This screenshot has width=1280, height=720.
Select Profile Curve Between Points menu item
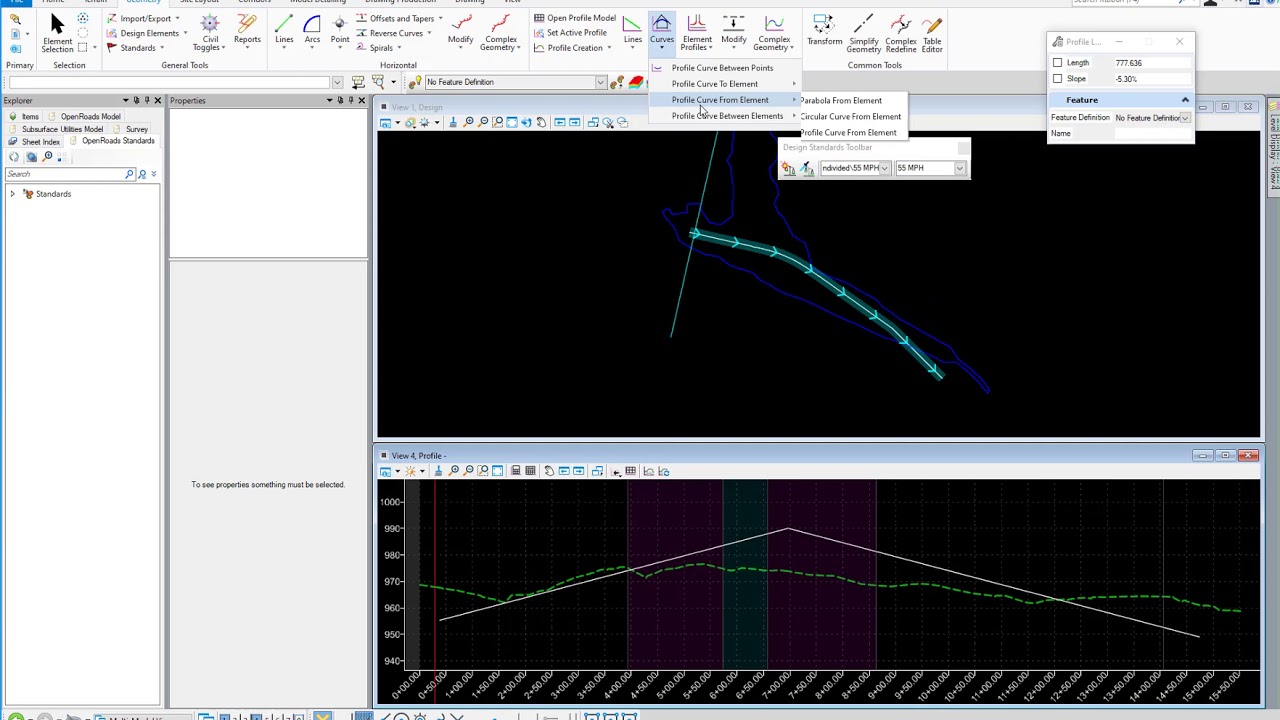[x=722, y=68]
